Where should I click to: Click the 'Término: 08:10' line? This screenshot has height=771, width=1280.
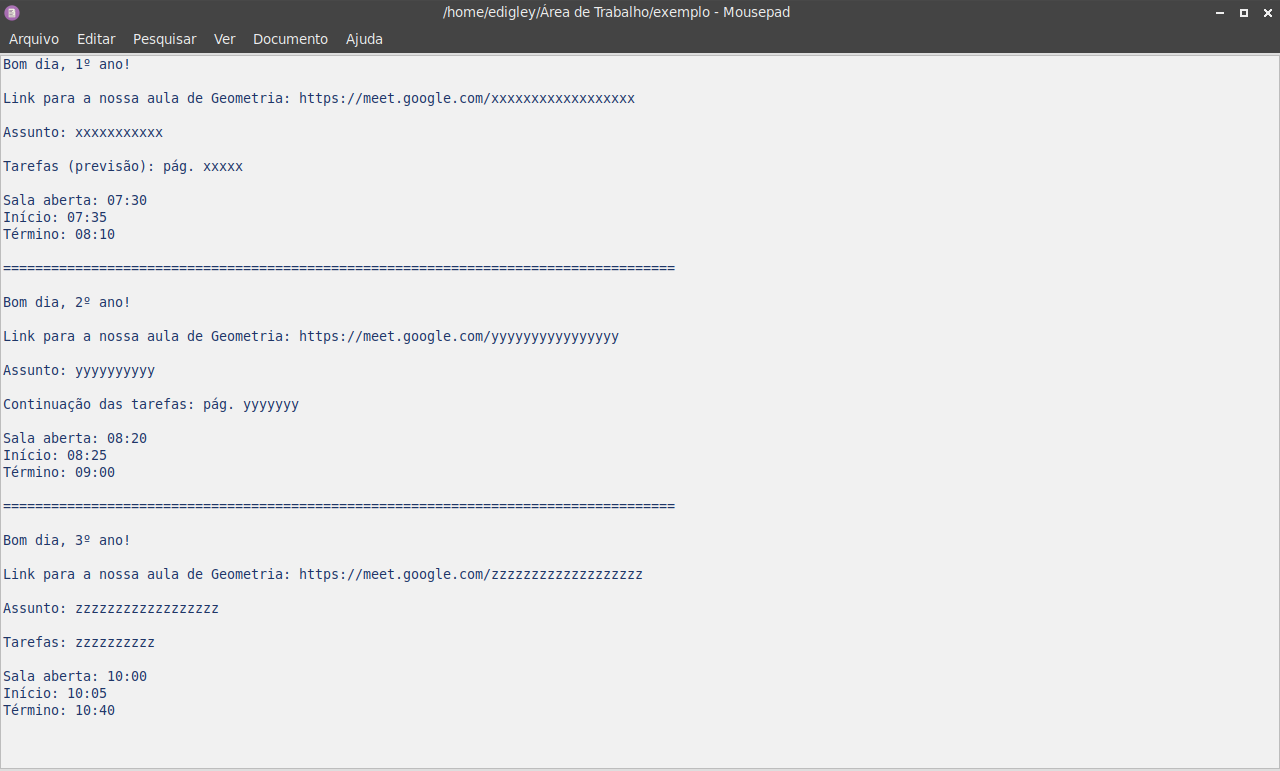pos(59,234)
